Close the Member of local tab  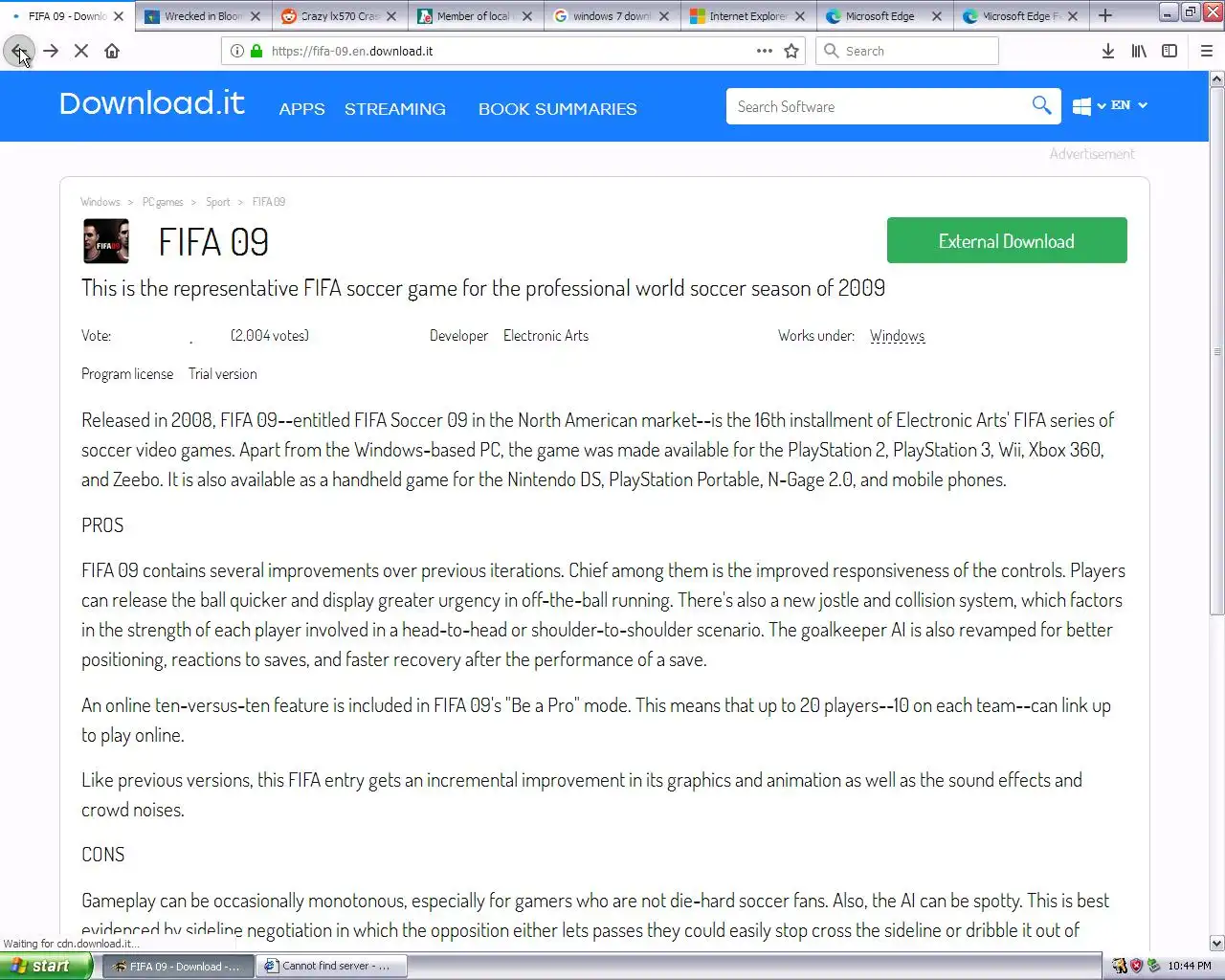(527, 16)
